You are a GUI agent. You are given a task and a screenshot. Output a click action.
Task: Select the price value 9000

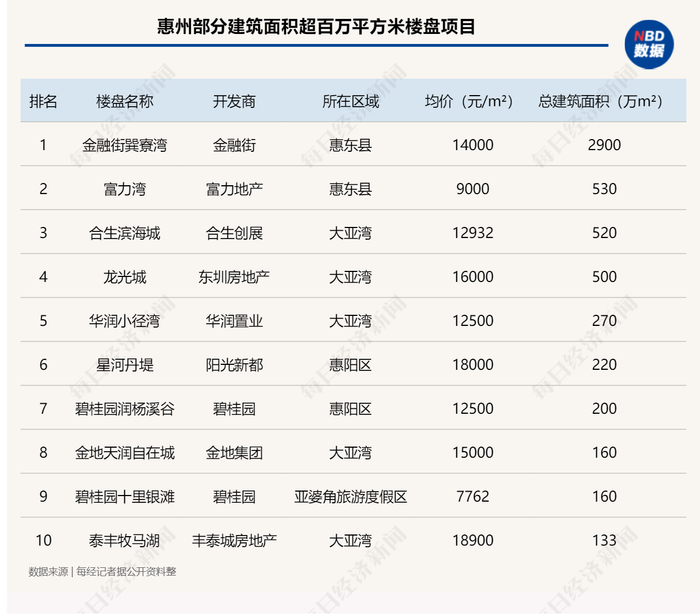click(x=473, y=189)
